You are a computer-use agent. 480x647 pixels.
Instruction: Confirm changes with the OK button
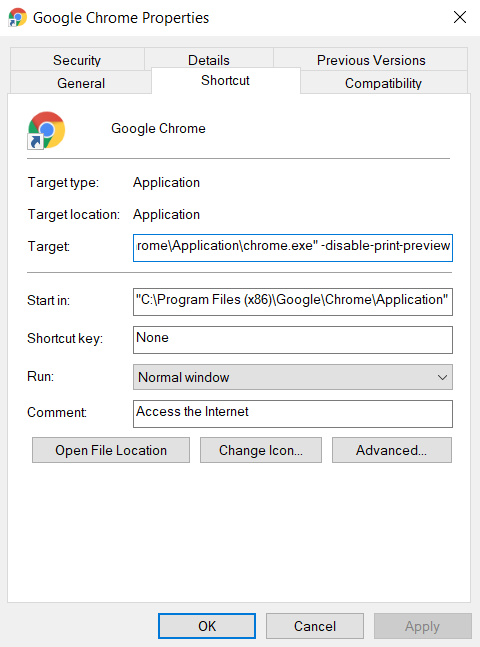[x=207, y=626]
